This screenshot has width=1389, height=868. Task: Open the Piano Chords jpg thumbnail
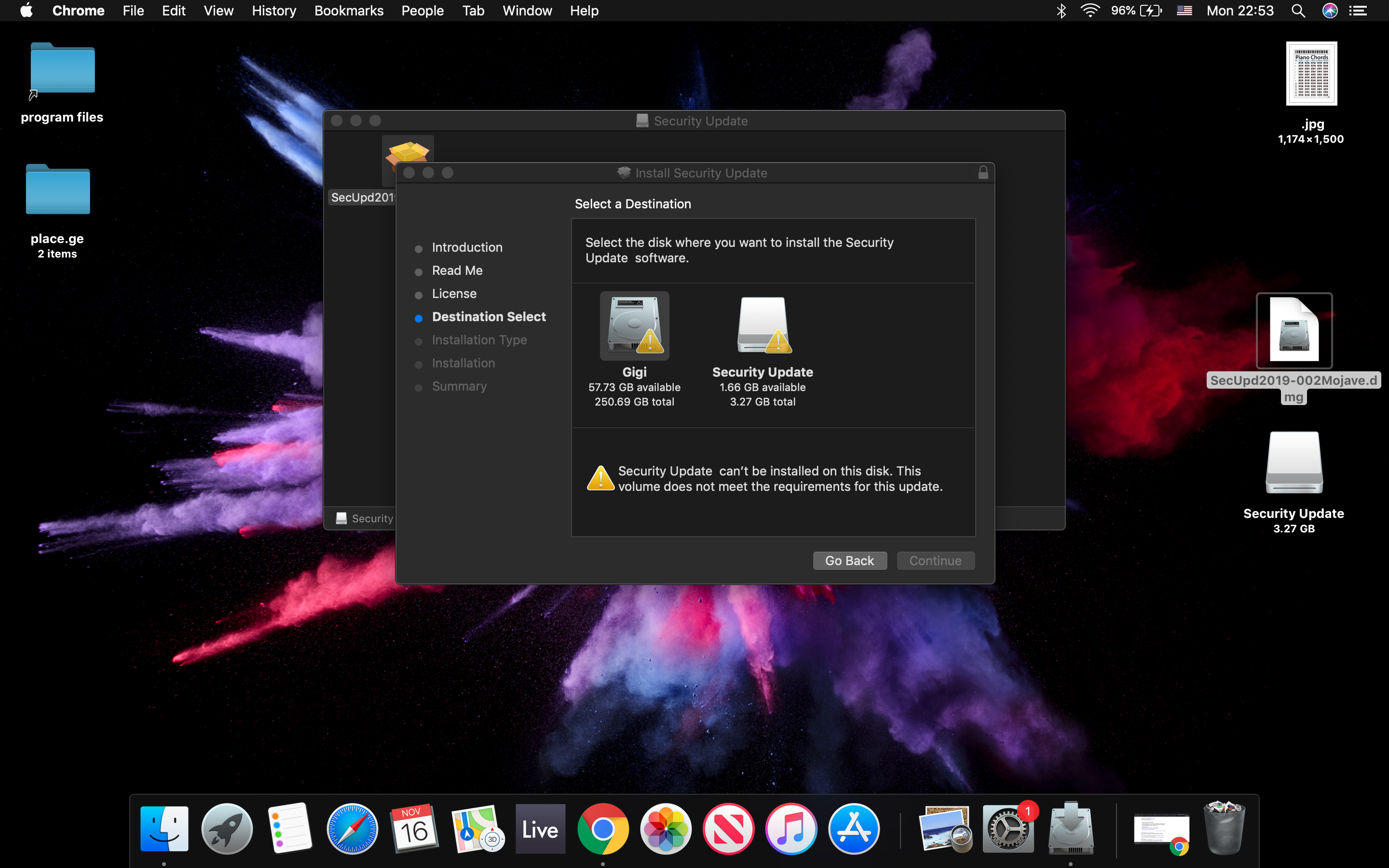(x=1311, y=73)
